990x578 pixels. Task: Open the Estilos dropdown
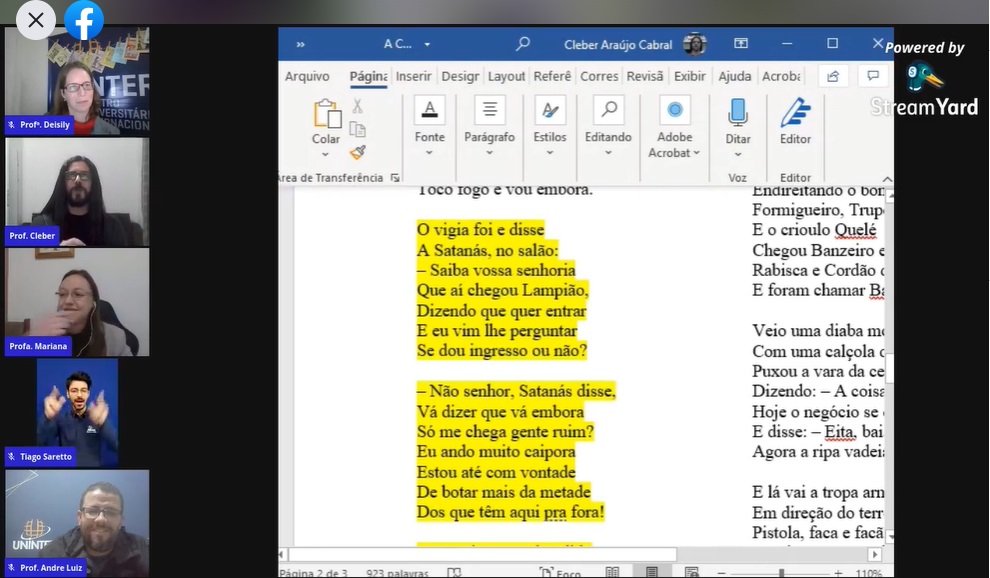[x=549, y=153]
